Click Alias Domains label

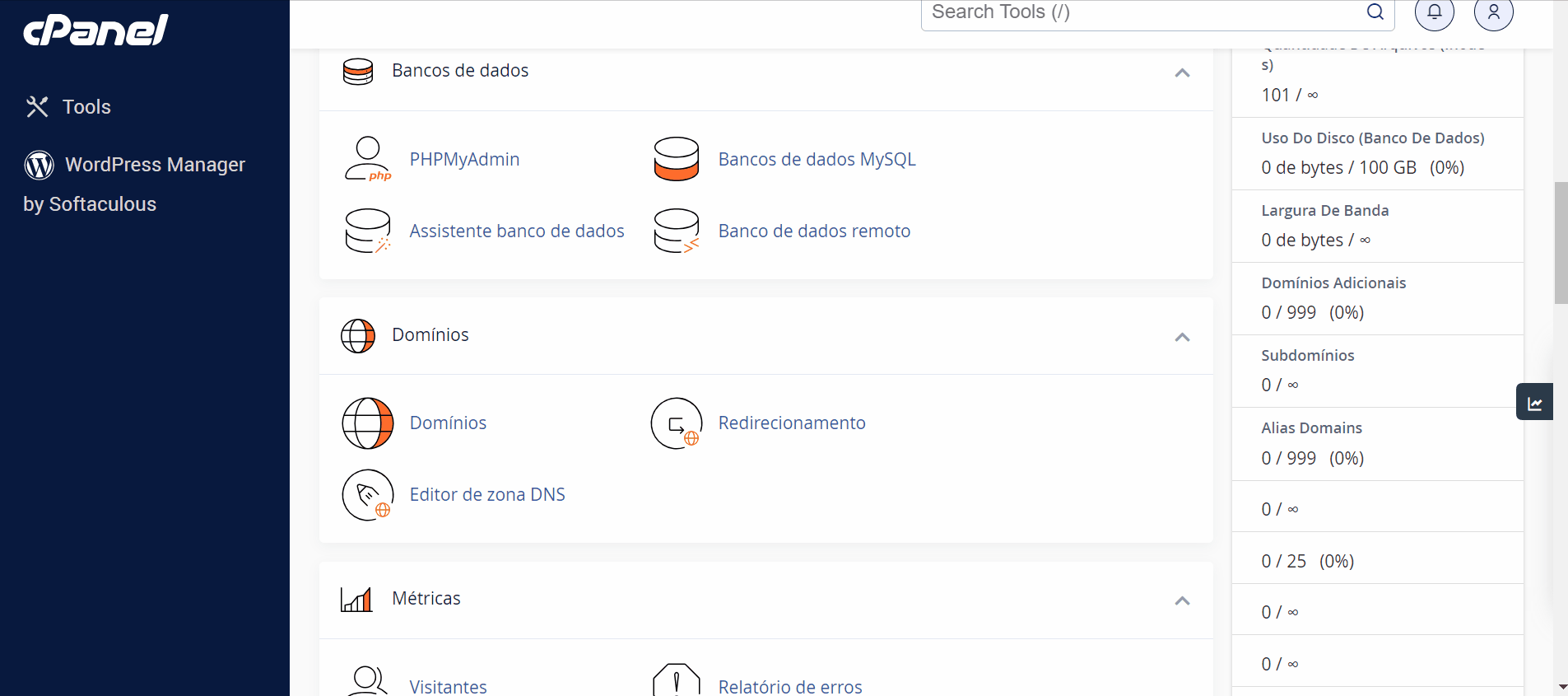tap(1312, 428)
